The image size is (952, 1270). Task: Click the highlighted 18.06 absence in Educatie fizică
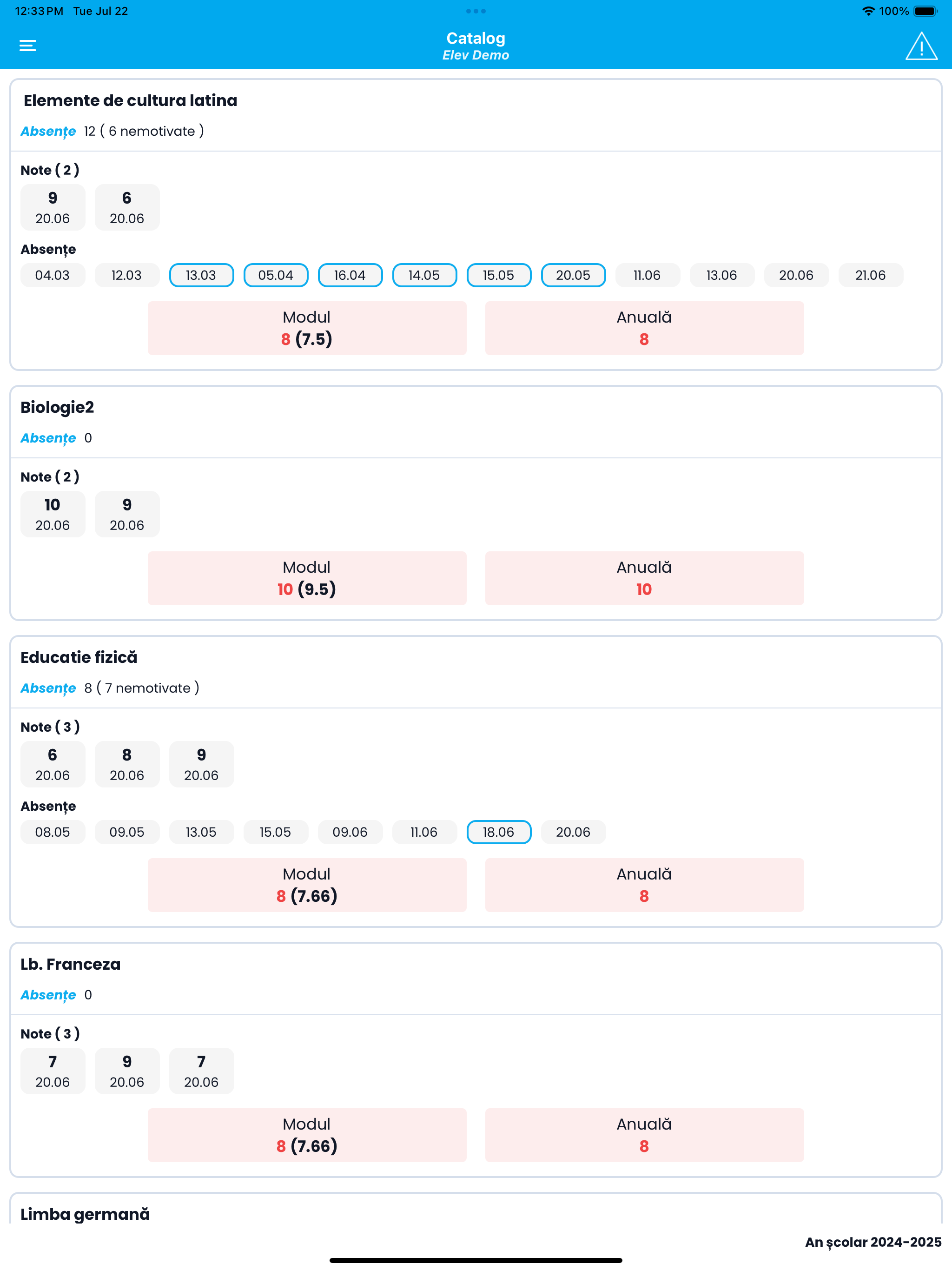[498, 832]
